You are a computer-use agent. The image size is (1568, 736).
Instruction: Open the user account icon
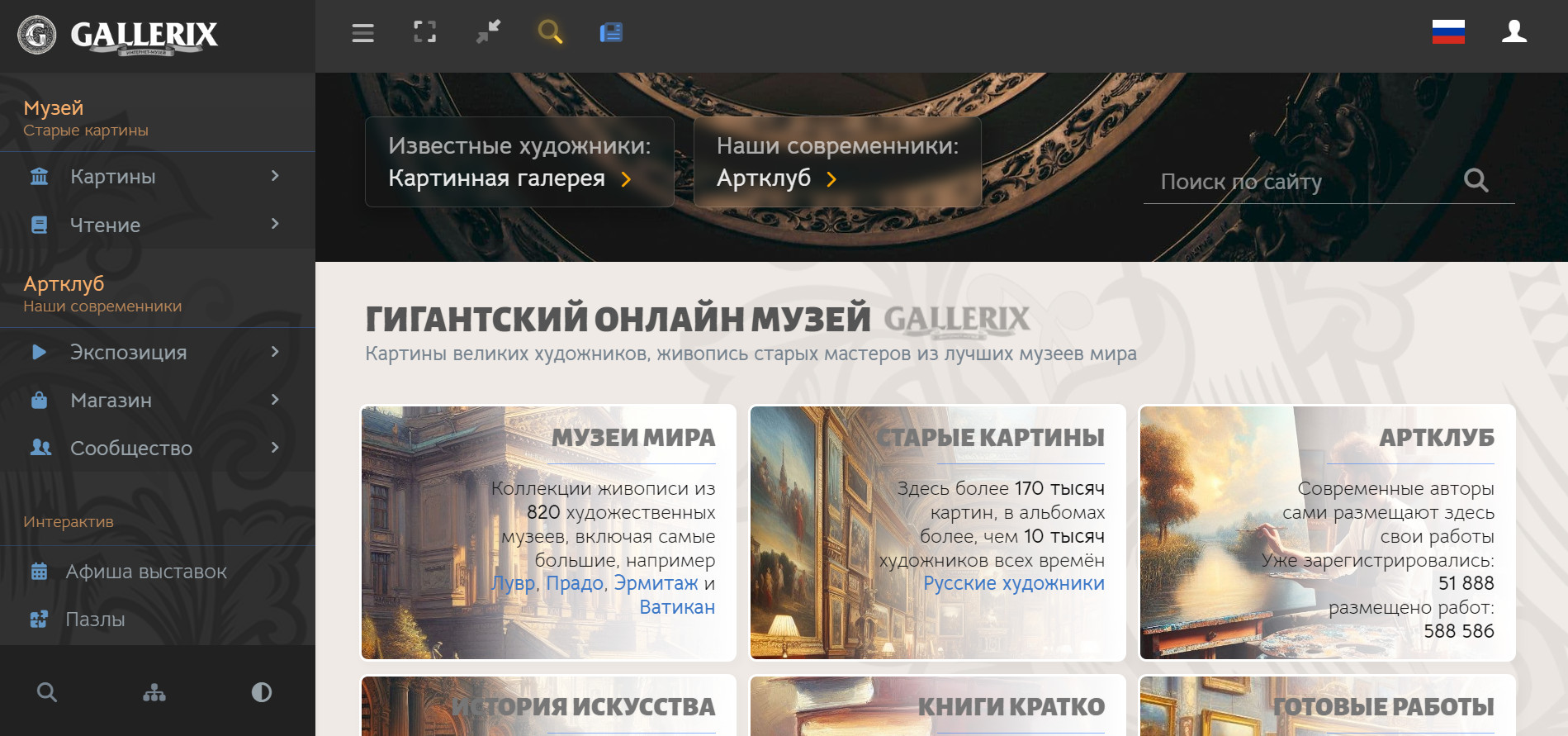(1514, 32)
